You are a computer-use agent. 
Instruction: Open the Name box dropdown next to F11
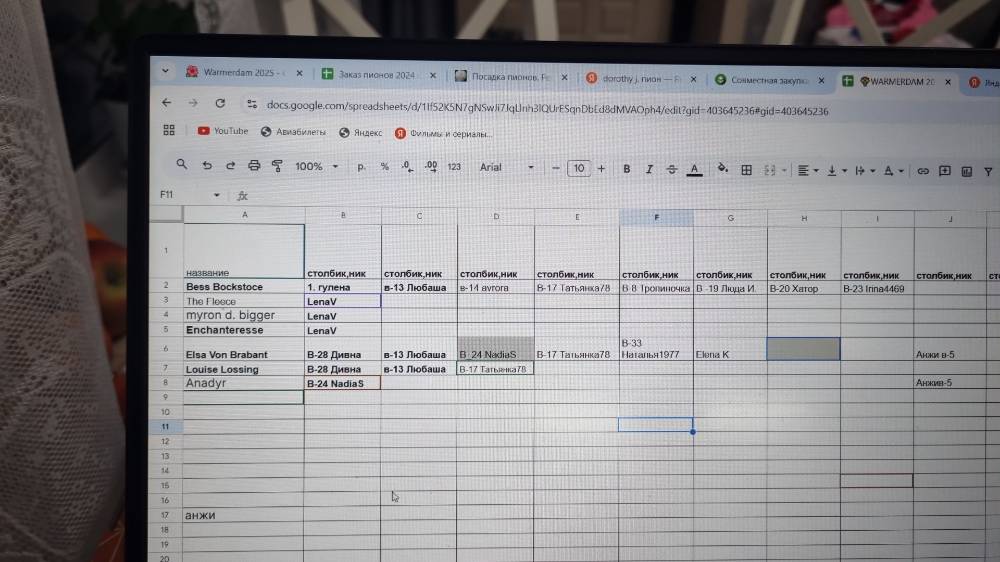tap(217, 195)
